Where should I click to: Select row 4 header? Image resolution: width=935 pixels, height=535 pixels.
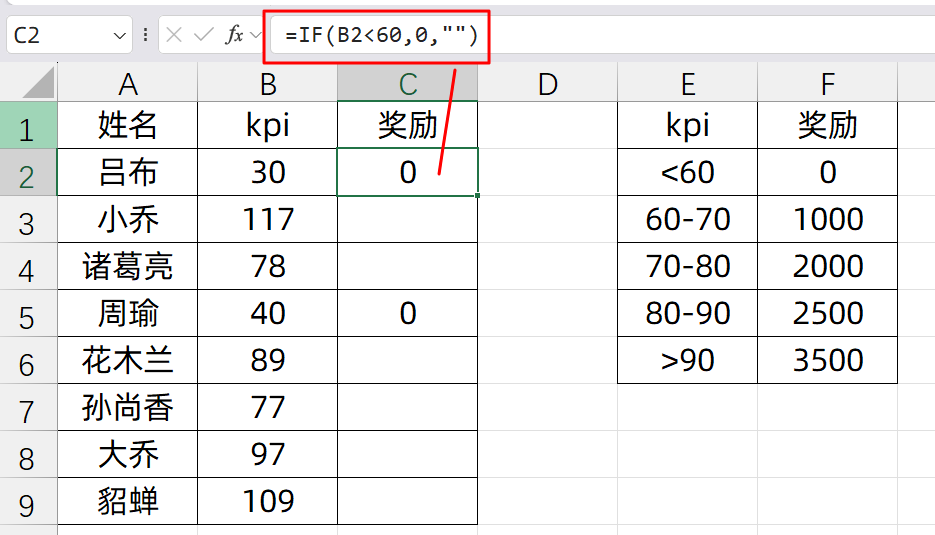point(28,267)
